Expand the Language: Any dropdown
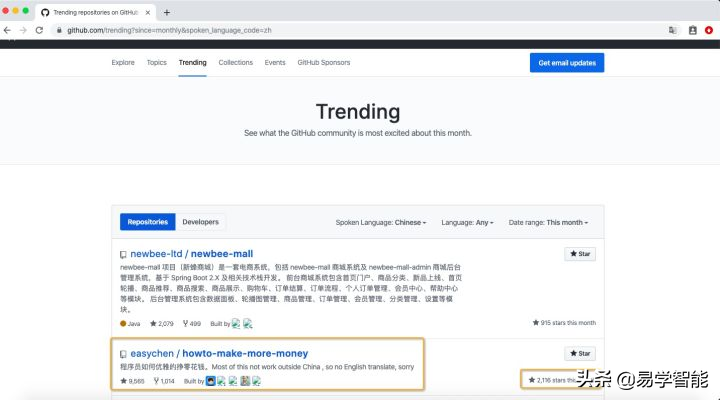The width and height of the screenshot is (720, 400). click(x=467, y=222)
